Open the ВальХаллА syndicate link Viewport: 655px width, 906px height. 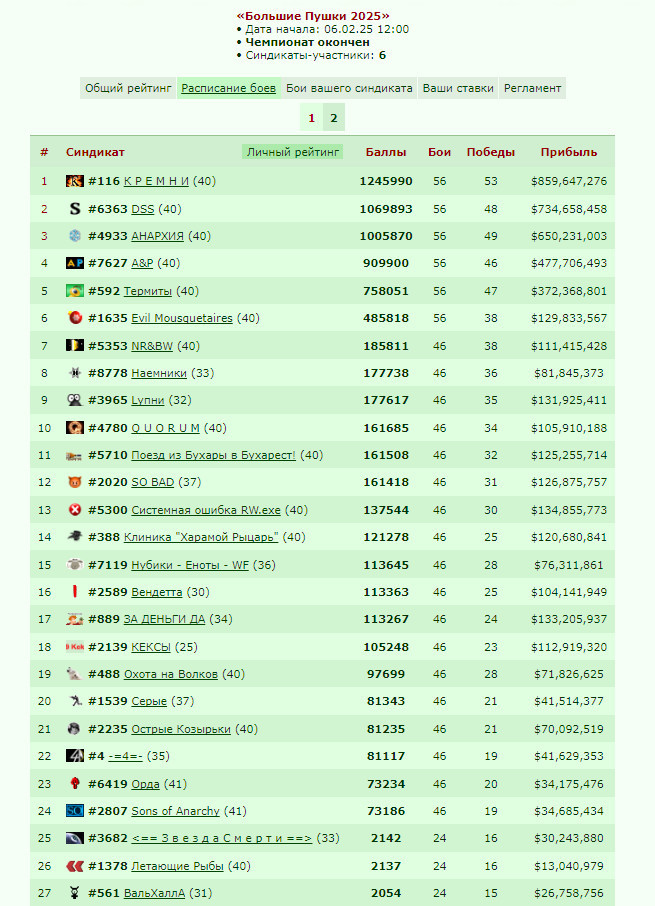(x=154, y=893)
